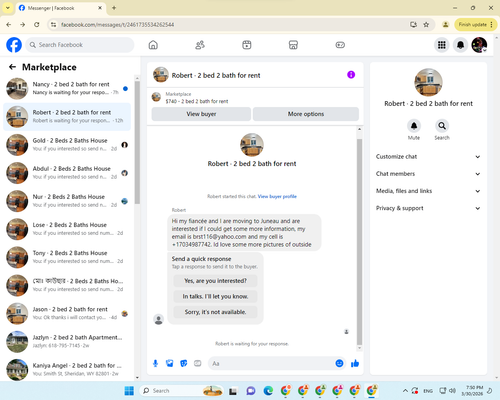Screen dimensions: 500x400
Task: Open conversation information purple icon
Action: point(351,75)
